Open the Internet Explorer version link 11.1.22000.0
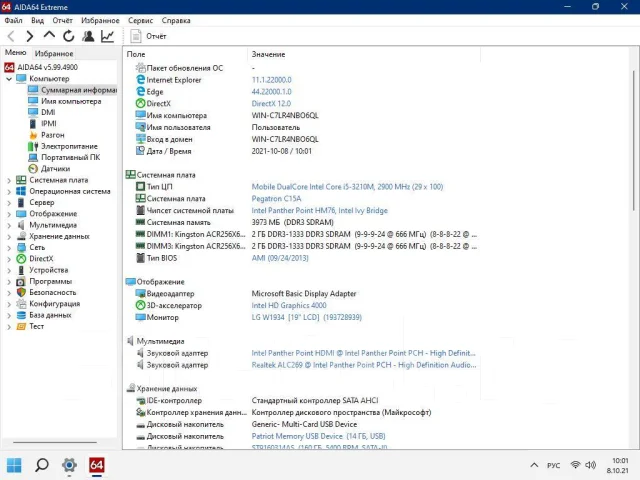This screenshot has height=480, width=640. point(271,80)
